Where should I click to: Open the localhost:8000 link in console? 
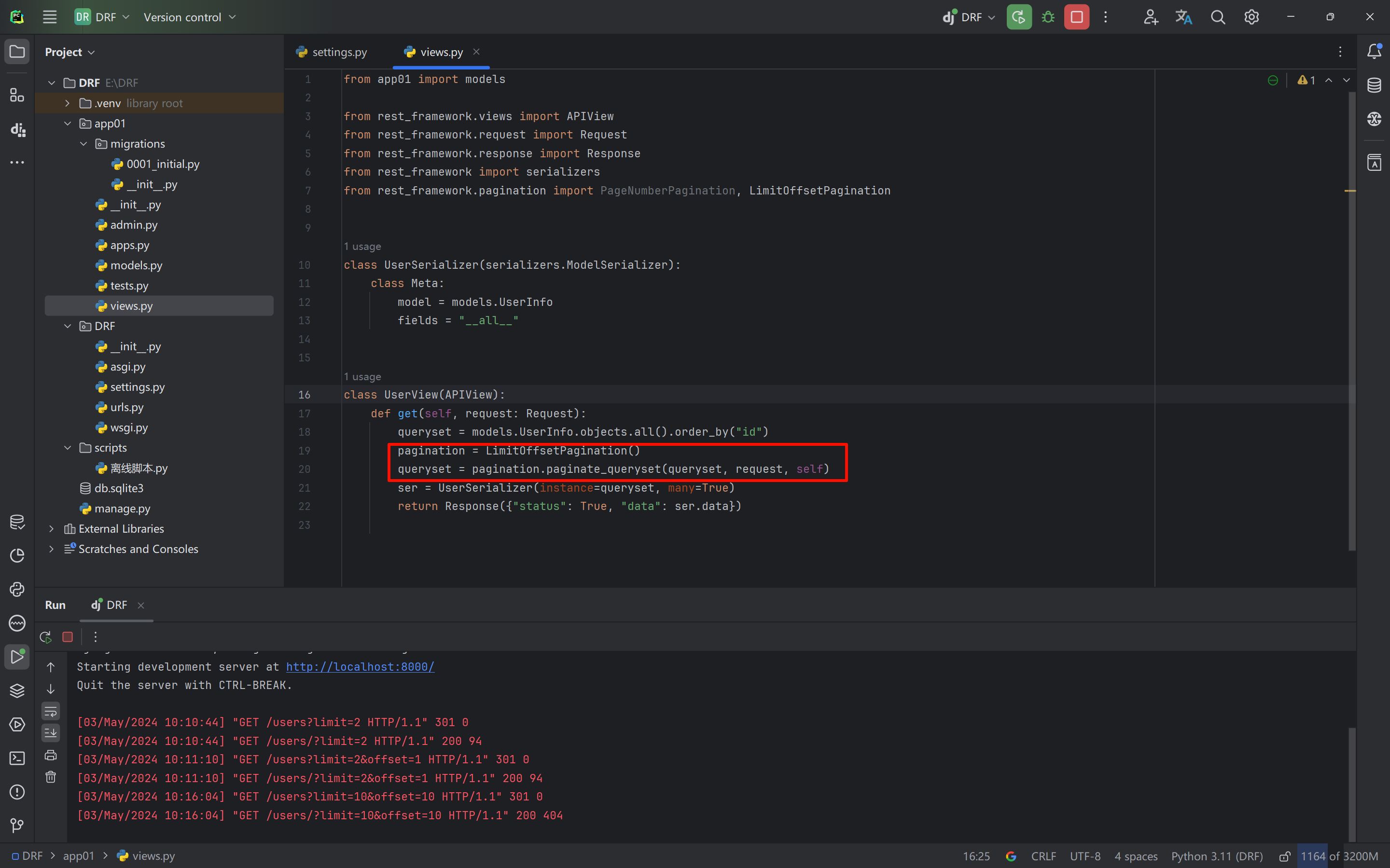[x=360, y=666]
